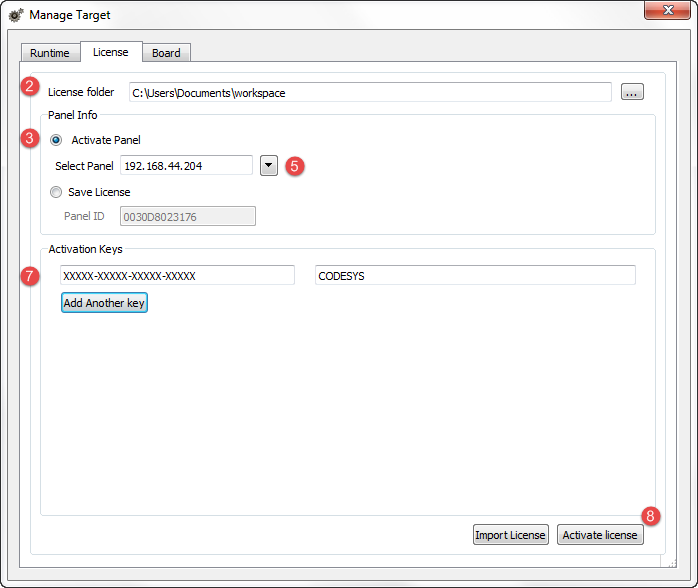Click the XXXXX activation key input field
This screenshot has width=698, height=588.
(177, 276)
